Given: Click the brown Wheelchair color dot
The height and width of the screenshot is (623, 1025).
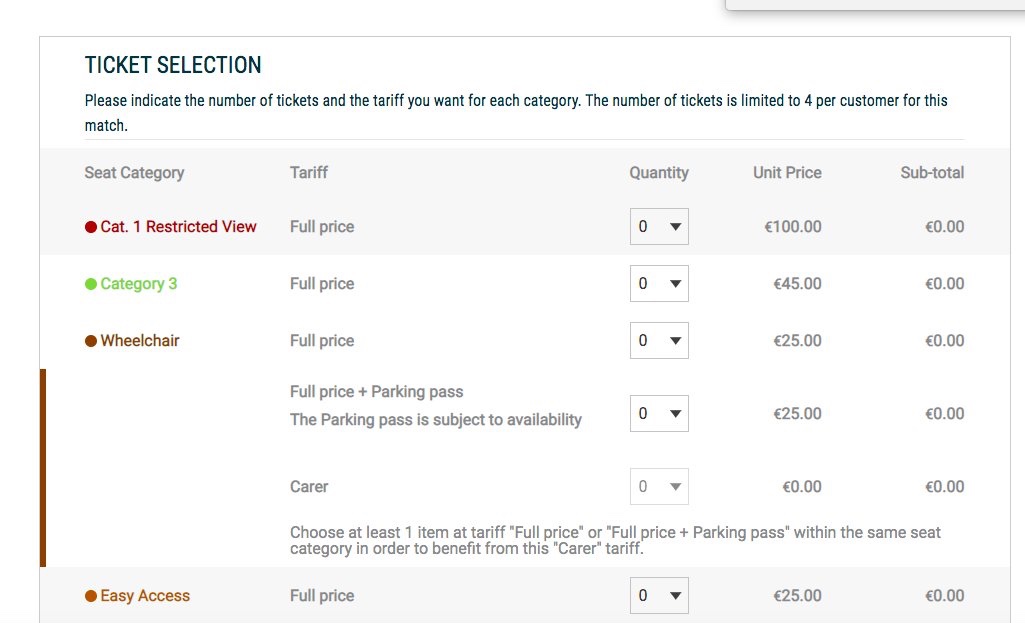Looking at the screenshot, I should pyautogui.click(x=91, y=341).
